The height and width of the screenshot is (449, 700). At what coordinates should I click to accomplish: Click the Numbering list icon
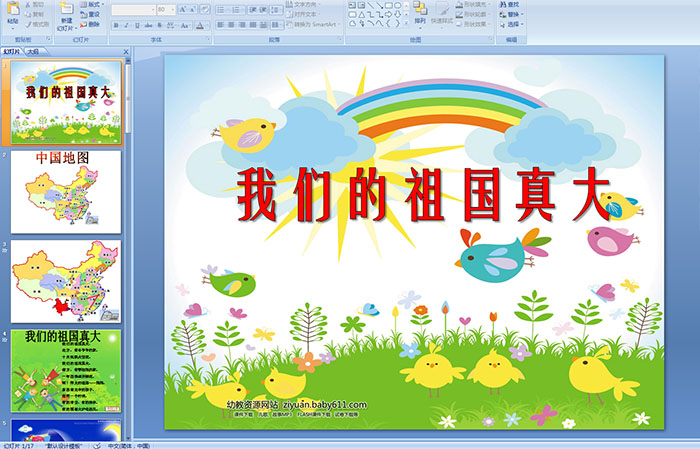click(x=237, y=9)
